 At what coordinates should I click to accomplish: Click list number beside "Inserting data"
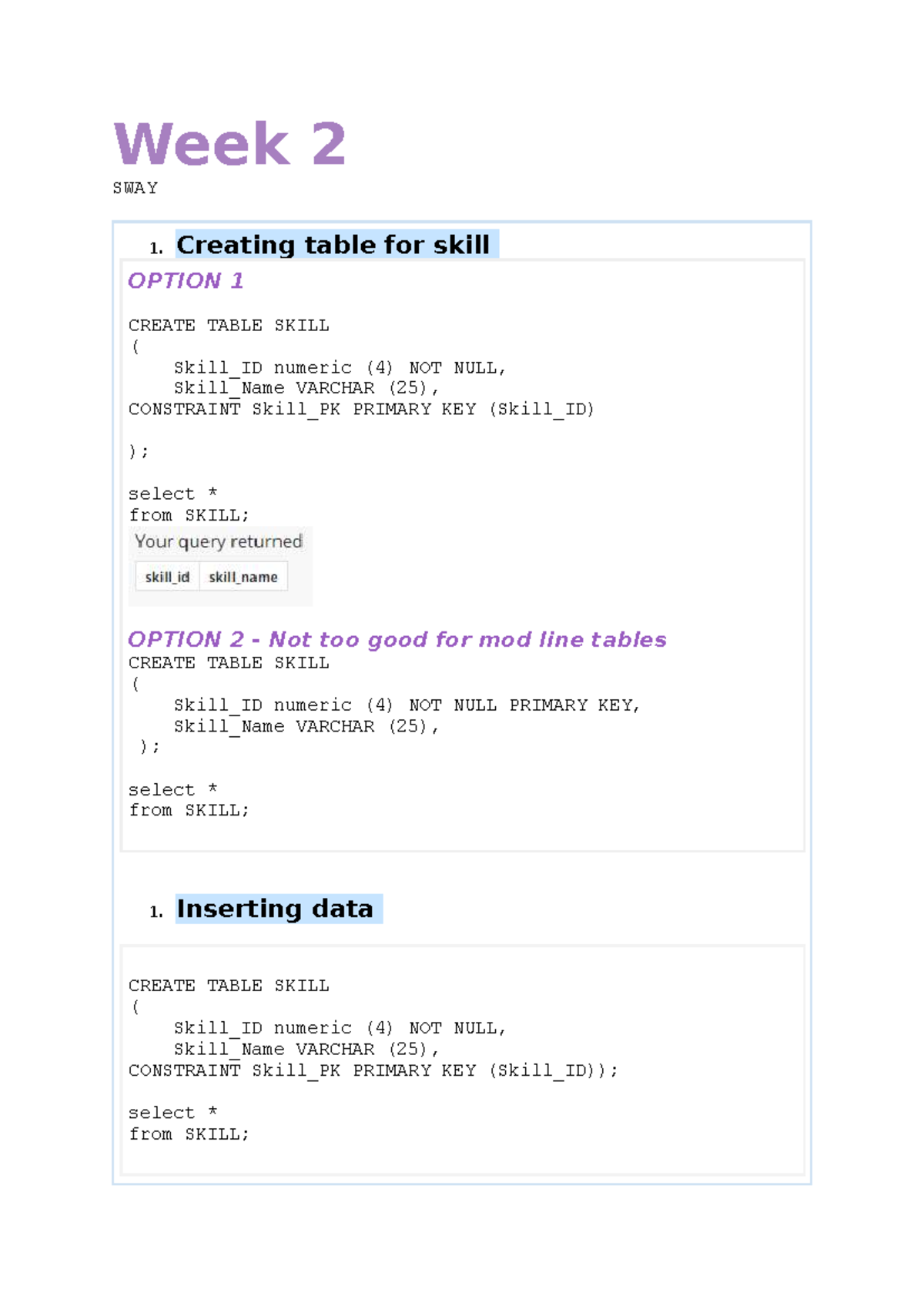click(x=156, y=912)
